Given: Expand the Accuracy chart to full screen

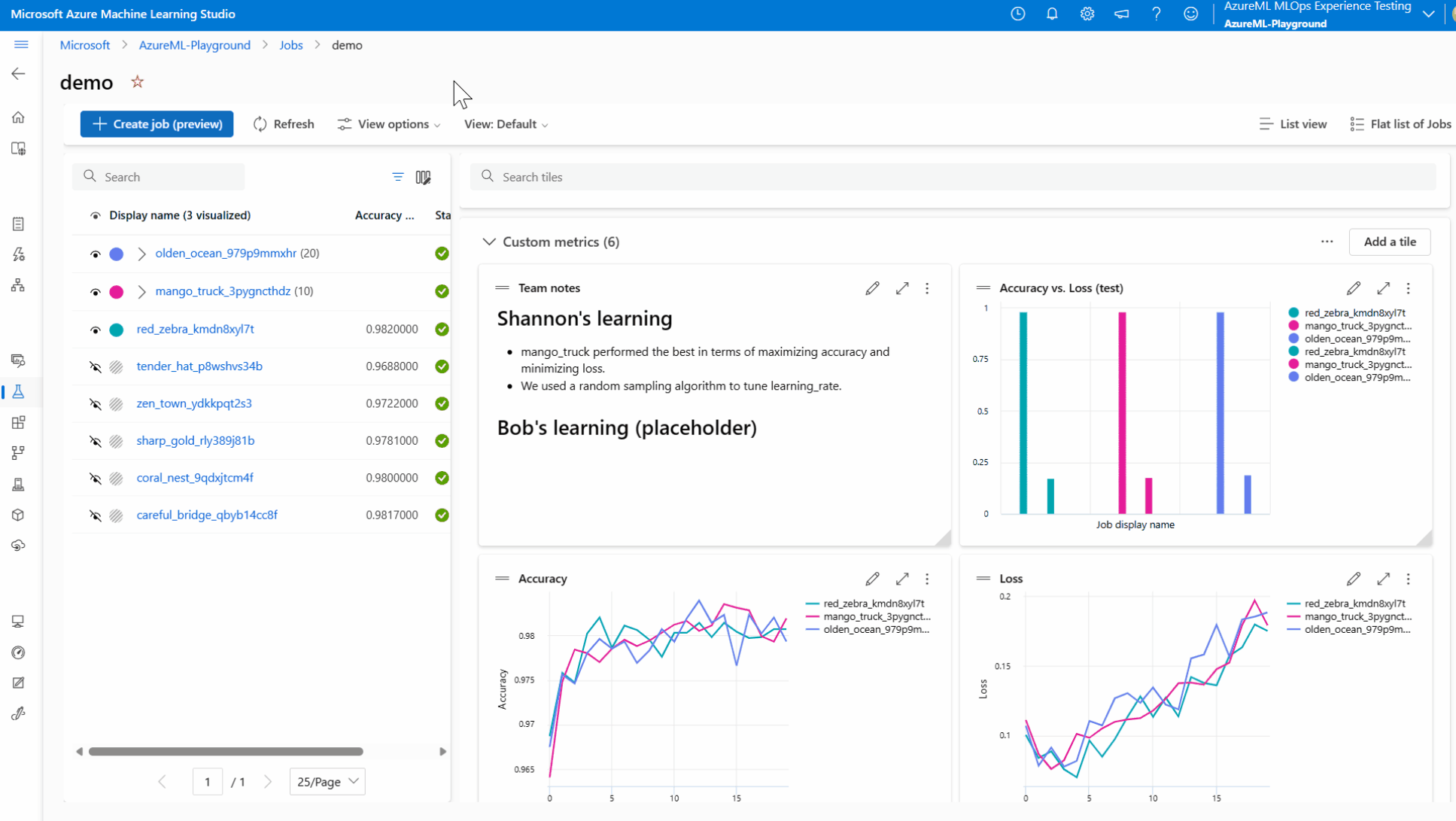Looking at the screenshot, I should [x=902, y=579].
